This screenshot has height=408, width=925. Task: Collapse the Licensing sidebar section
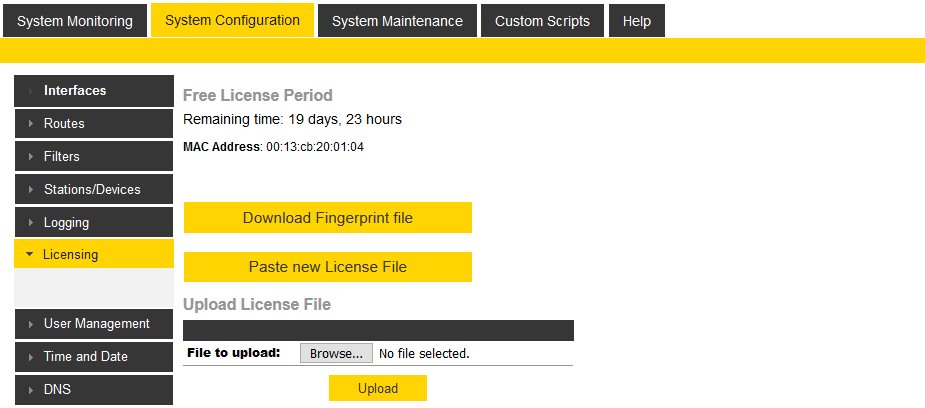(x=93, y=255)
